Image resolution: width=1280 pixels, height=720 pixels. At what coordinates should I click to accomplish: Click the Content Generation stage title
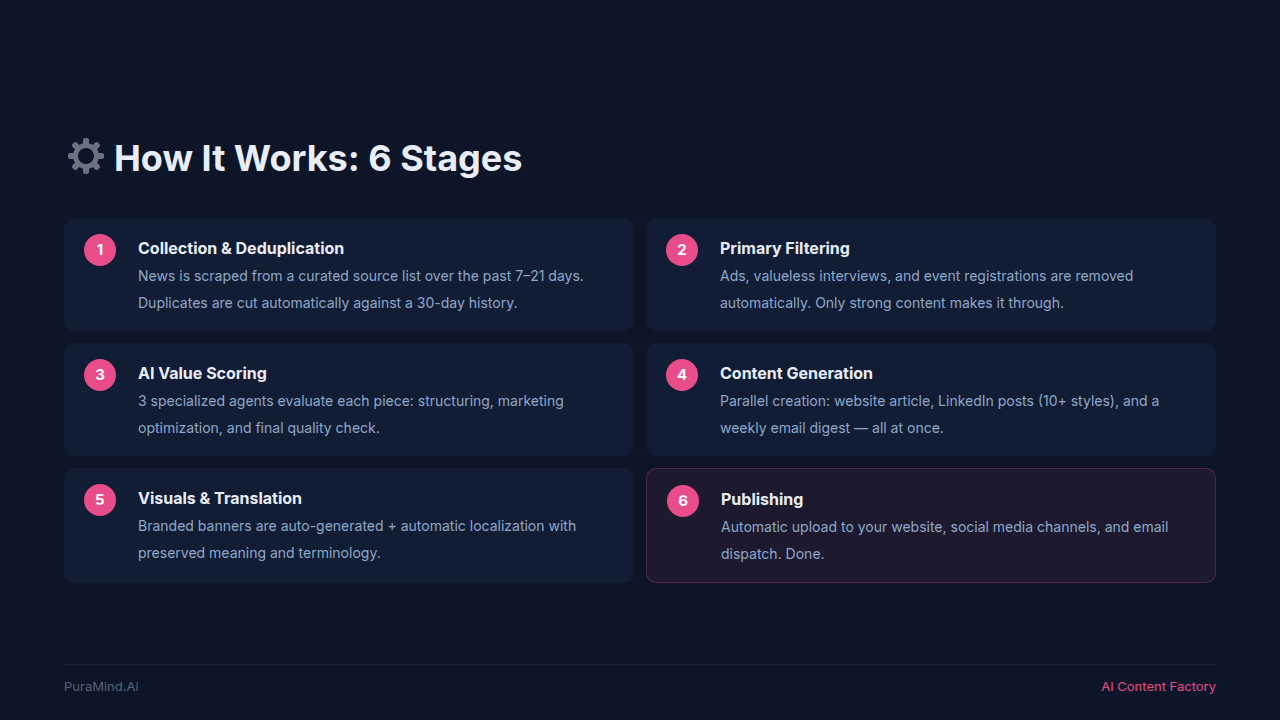tap(796, 373)
